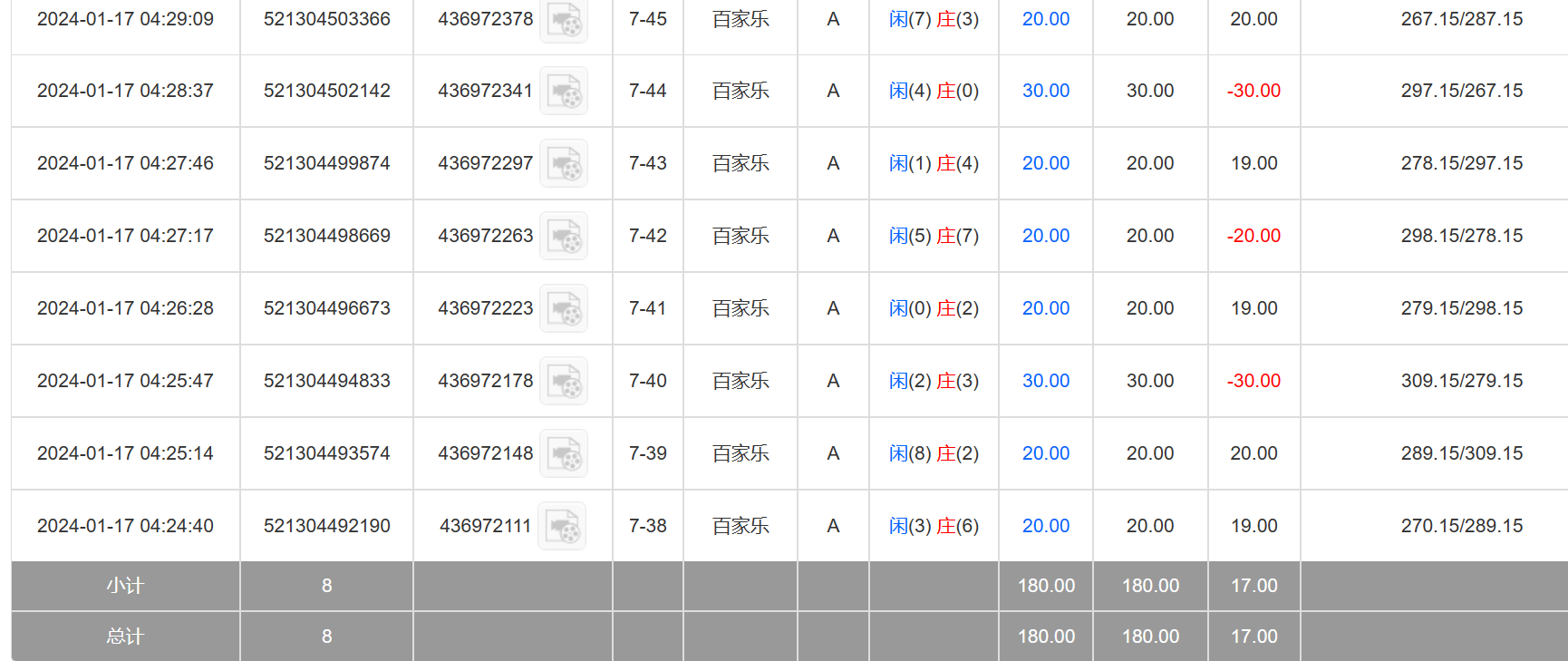Click result 闲(8) 庄(2) in row 7-39

click(934, 453)
